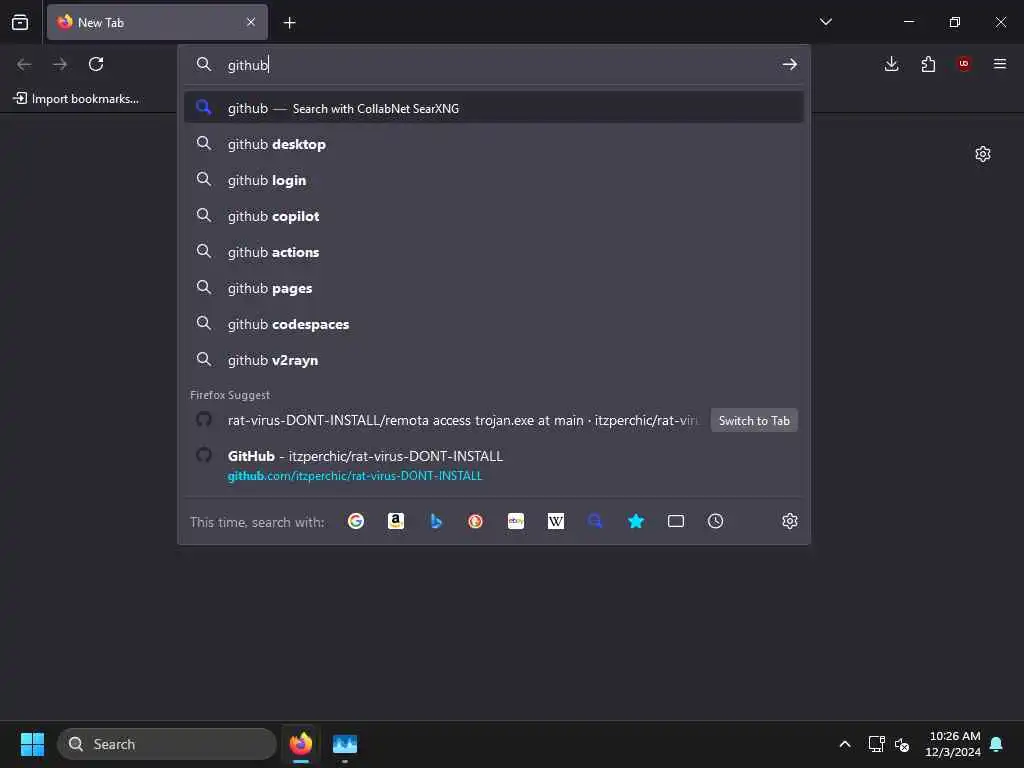Expand the list all tabs chevron

click(825, 22)
